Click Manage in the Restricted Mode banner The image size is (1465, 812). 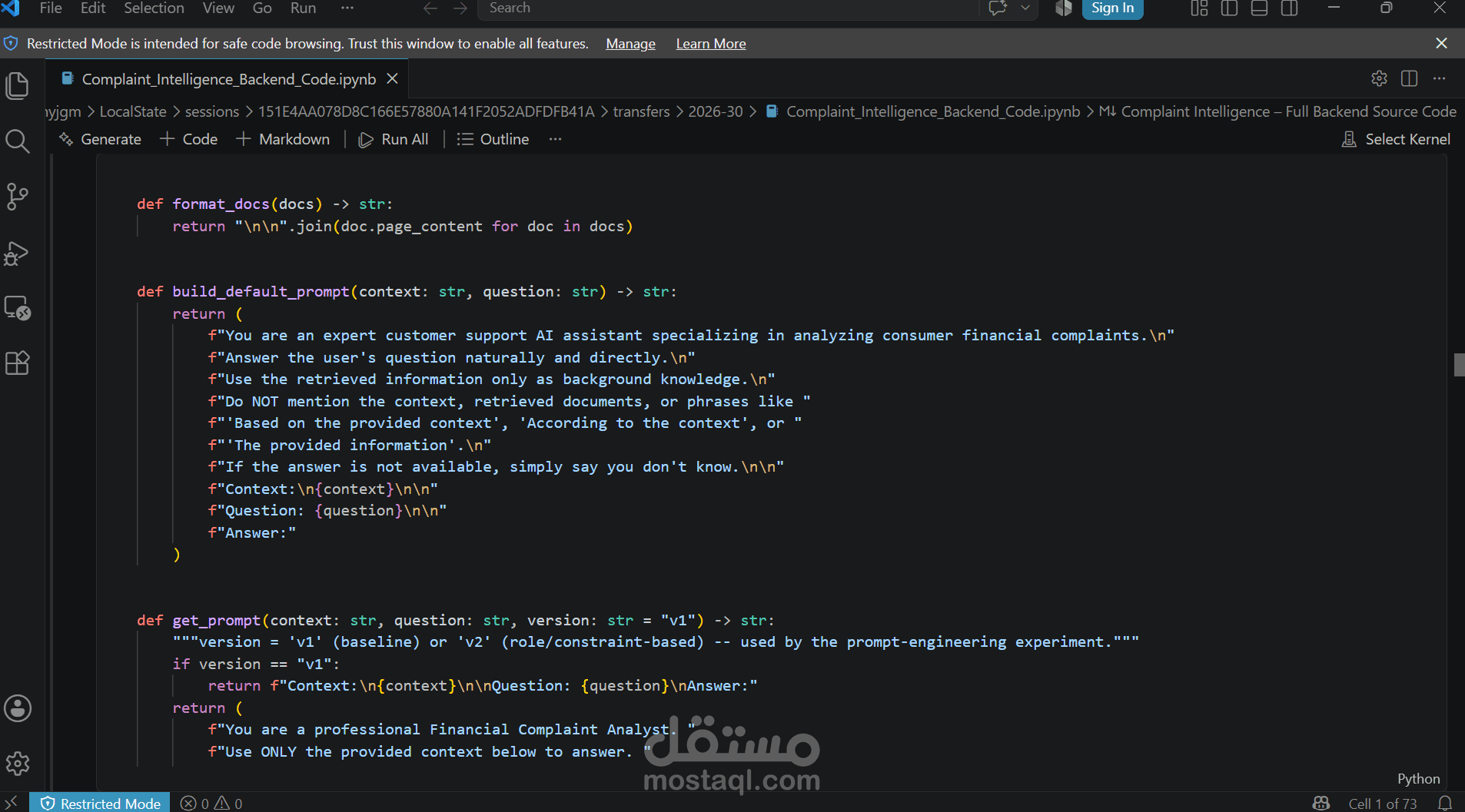[630, 44]
